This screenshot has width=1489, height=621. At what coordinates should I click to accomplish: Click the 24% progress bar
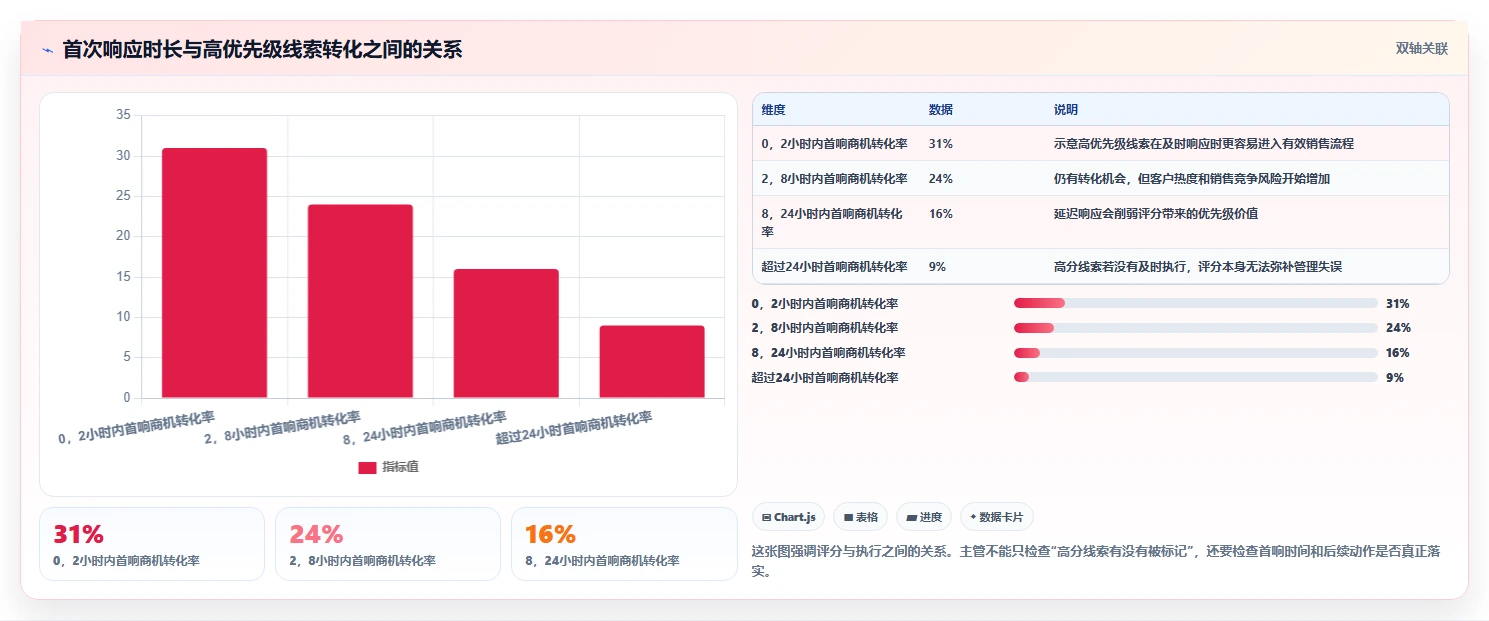coord(1196,328)
